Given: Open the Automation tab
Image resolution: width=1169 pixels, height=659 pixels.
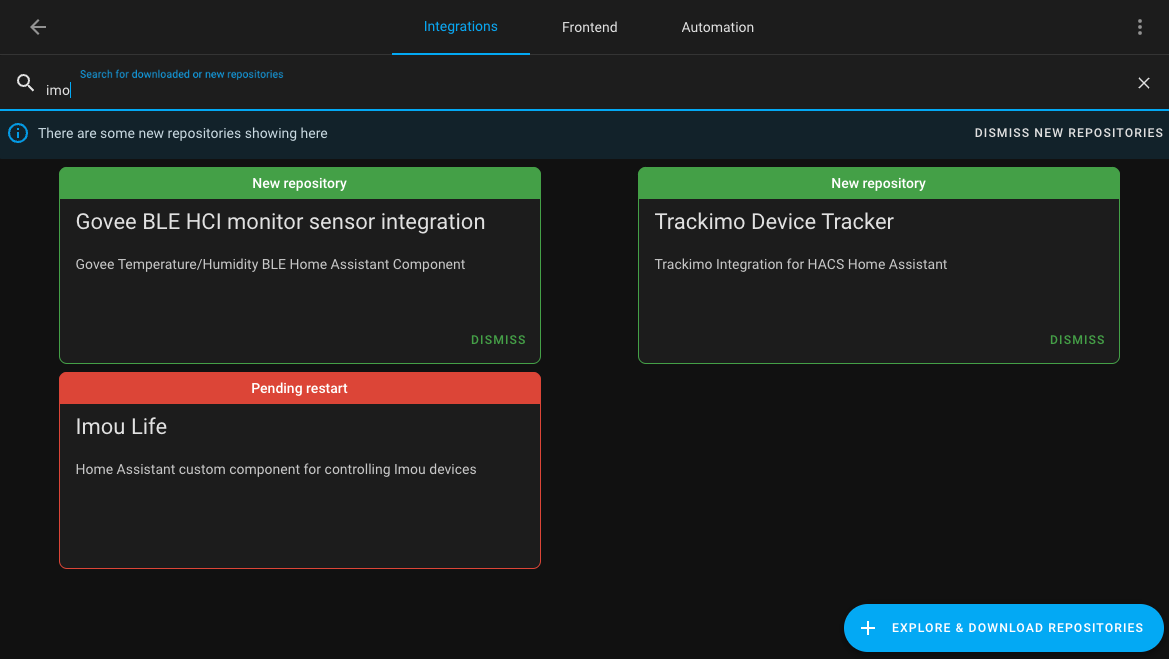Looking at the screenshot, I should [x=717, y=27].
